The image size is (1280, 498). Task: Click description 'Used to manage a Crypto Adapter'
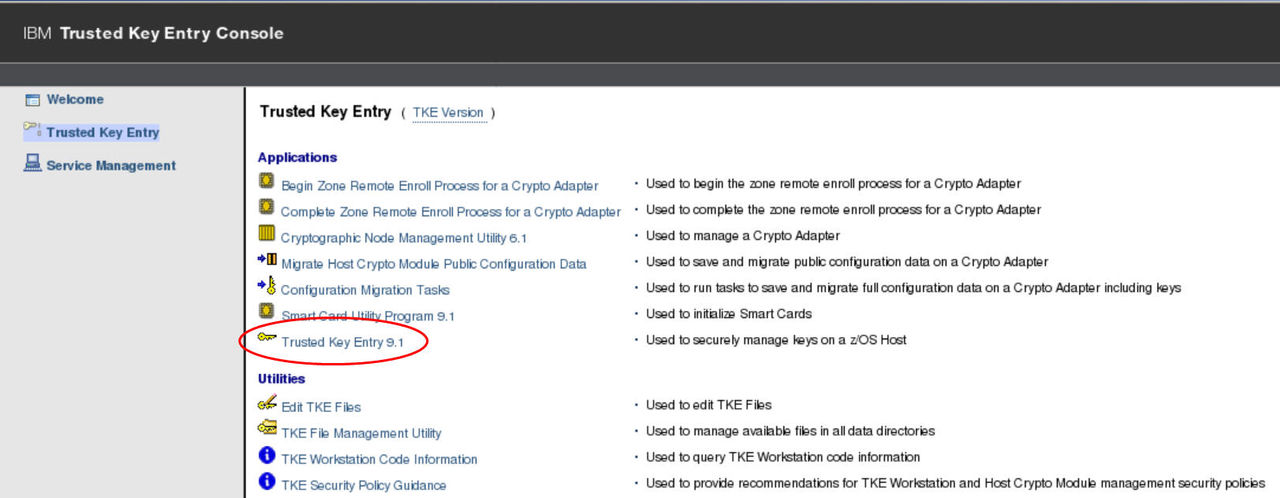pyautogui.click(x=743, y=236)
